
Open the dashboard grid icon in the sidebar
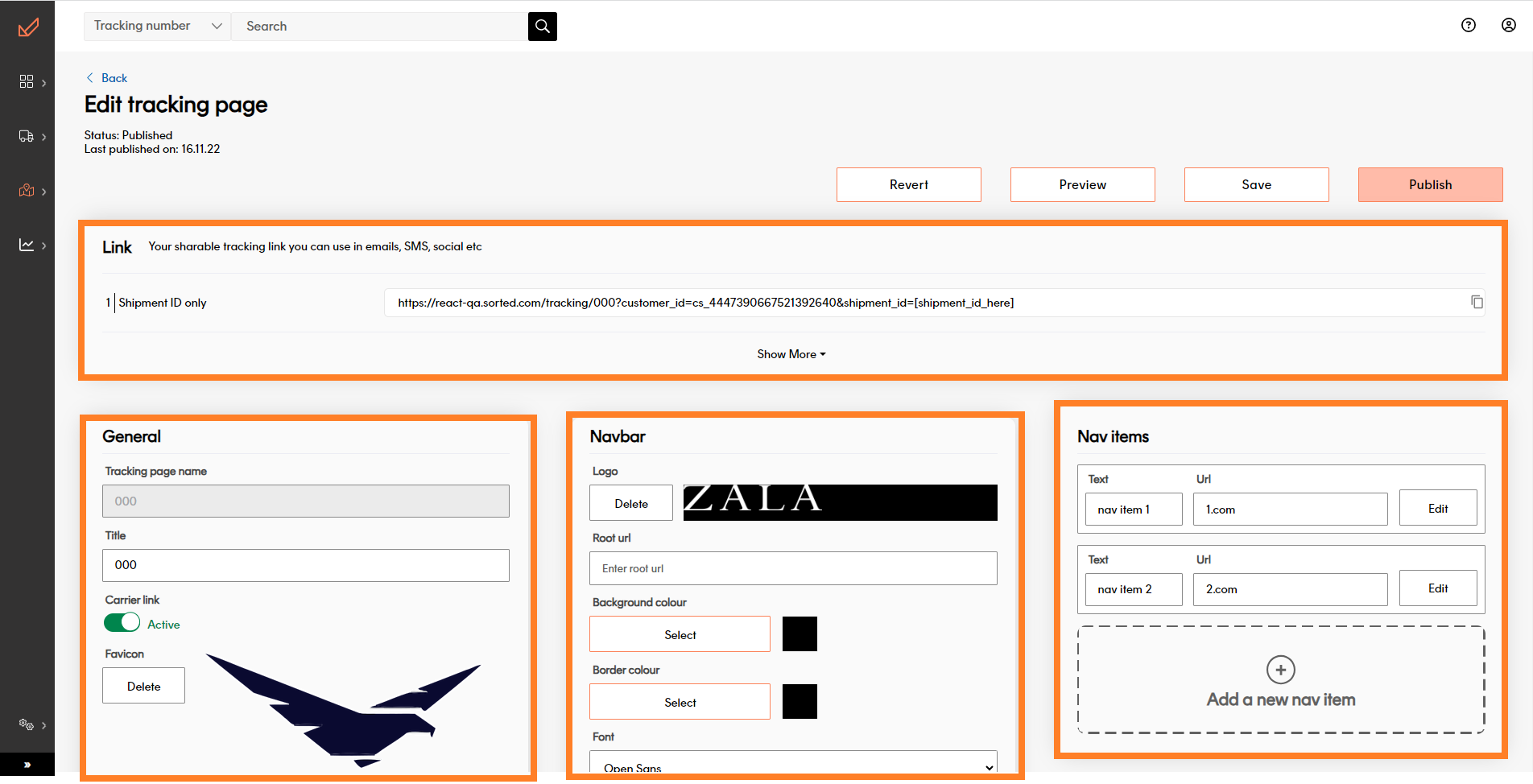click(27, 81)
